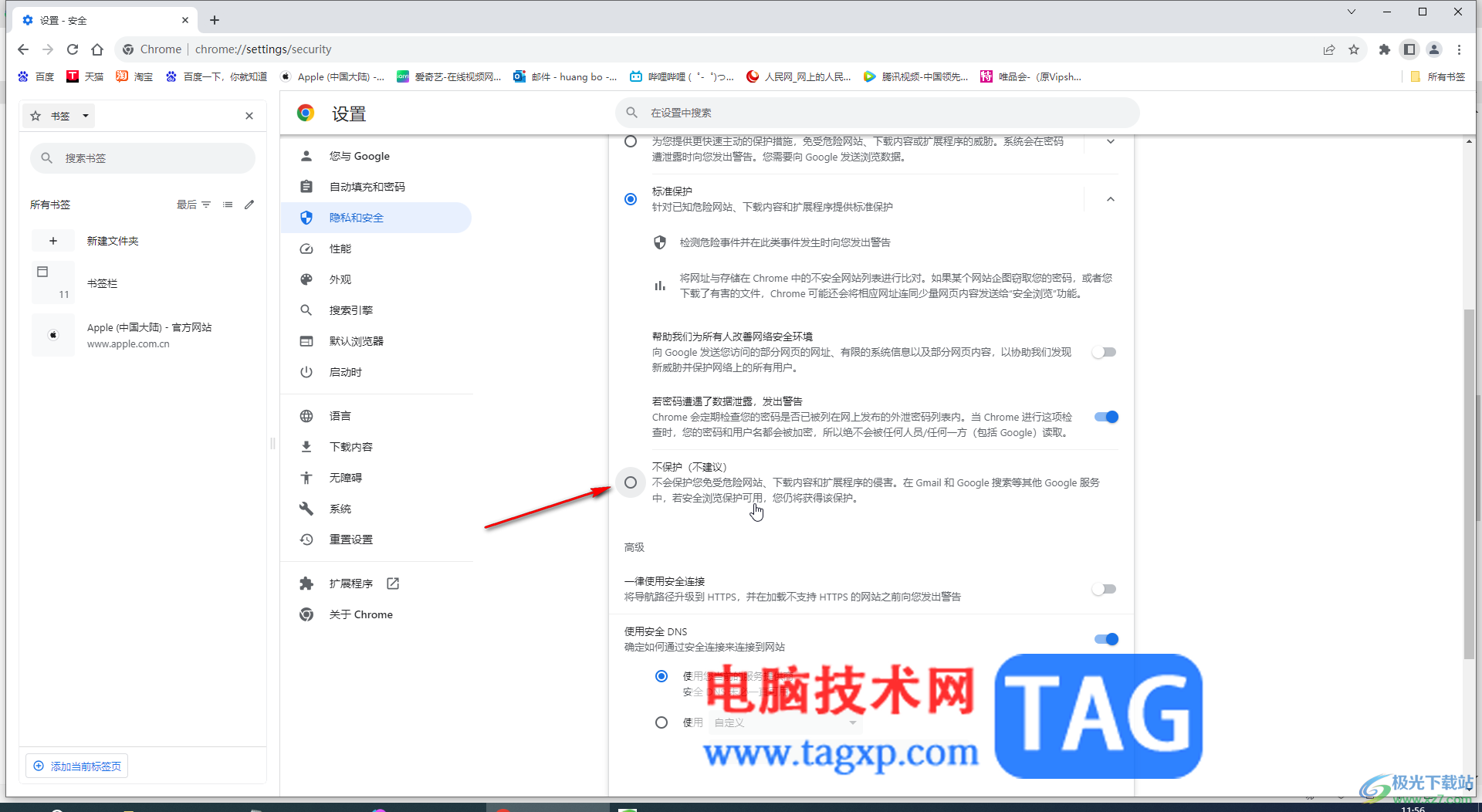Share this page icon in address bar

(1329, 49)
